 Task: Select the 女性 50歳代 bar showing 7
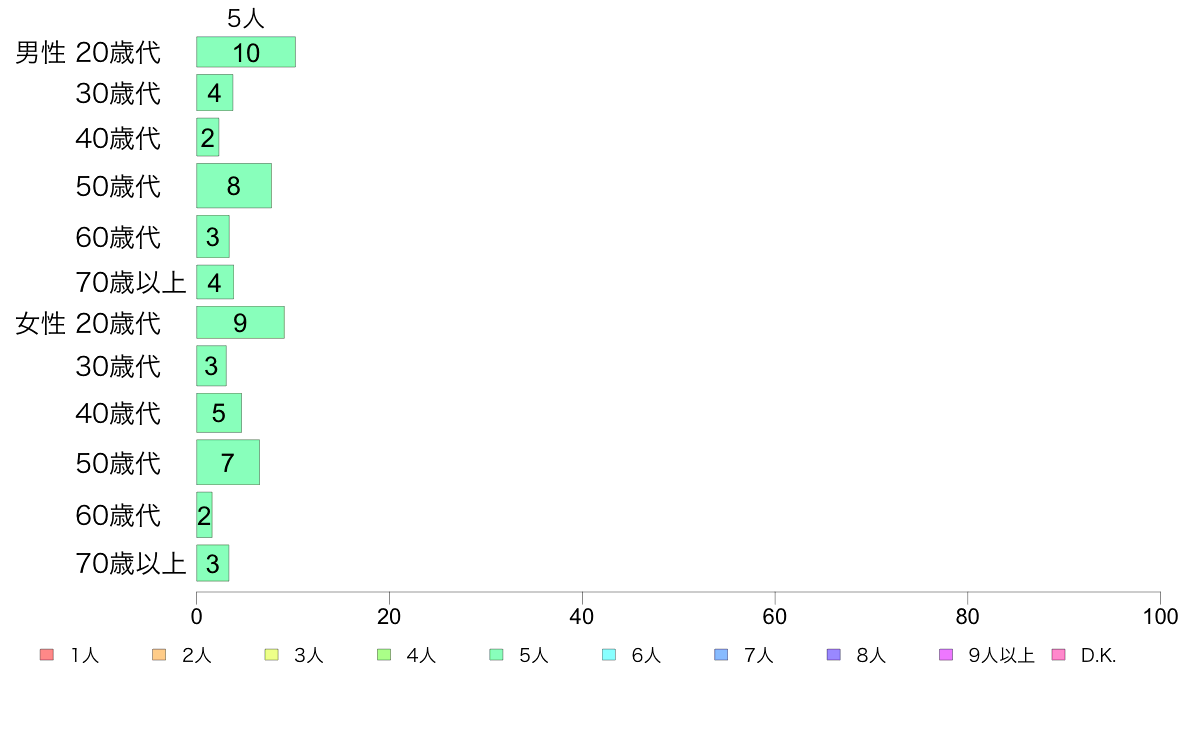click(227, 462)
